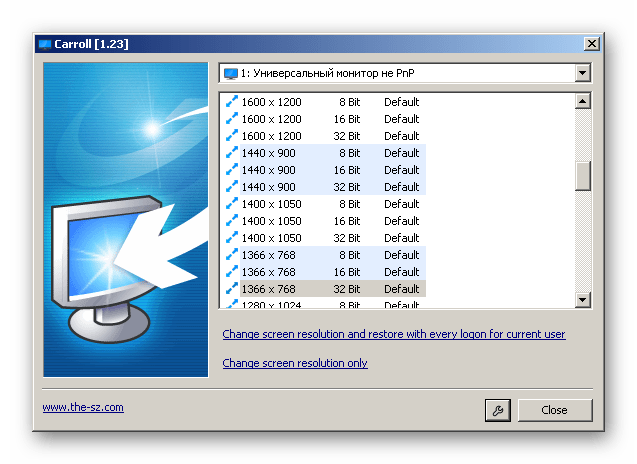
Task: Click the resize icon beside 1400 x 1050 32 Bit
Action: tap(232, 238)
